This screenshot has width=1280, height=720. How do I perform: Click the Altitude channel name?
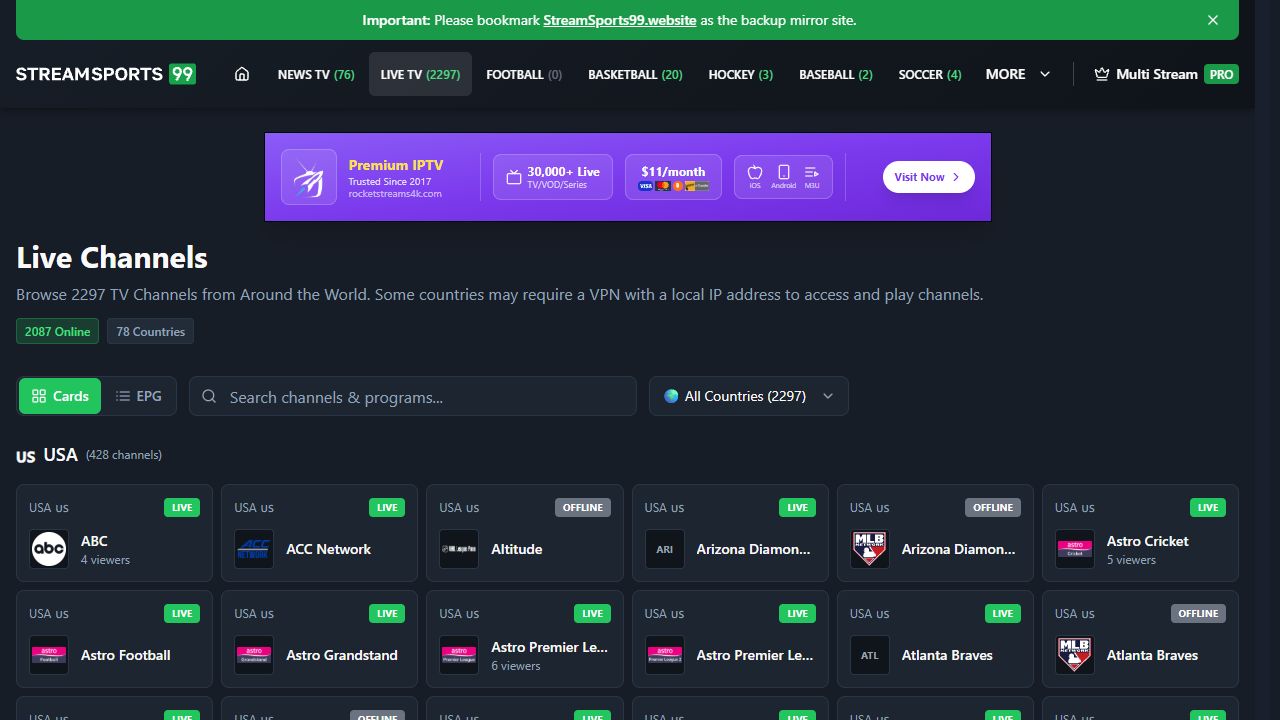point(517,549)
